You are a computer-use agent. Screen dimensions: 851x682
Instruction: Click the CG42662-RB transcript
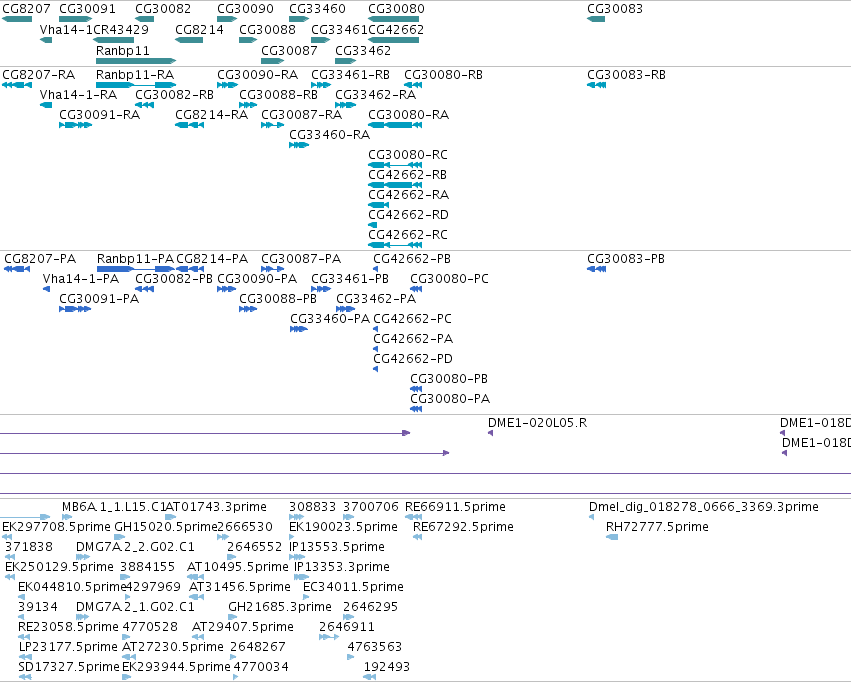pos(395,185)
